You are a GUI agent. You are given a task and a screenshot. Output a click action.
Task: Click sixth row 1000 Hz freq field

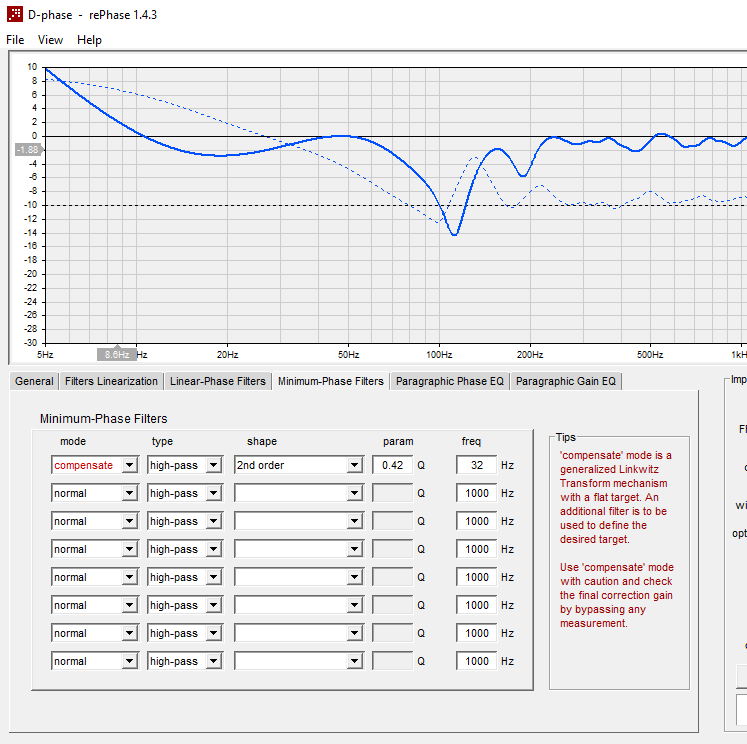click(x=476, y=605)
